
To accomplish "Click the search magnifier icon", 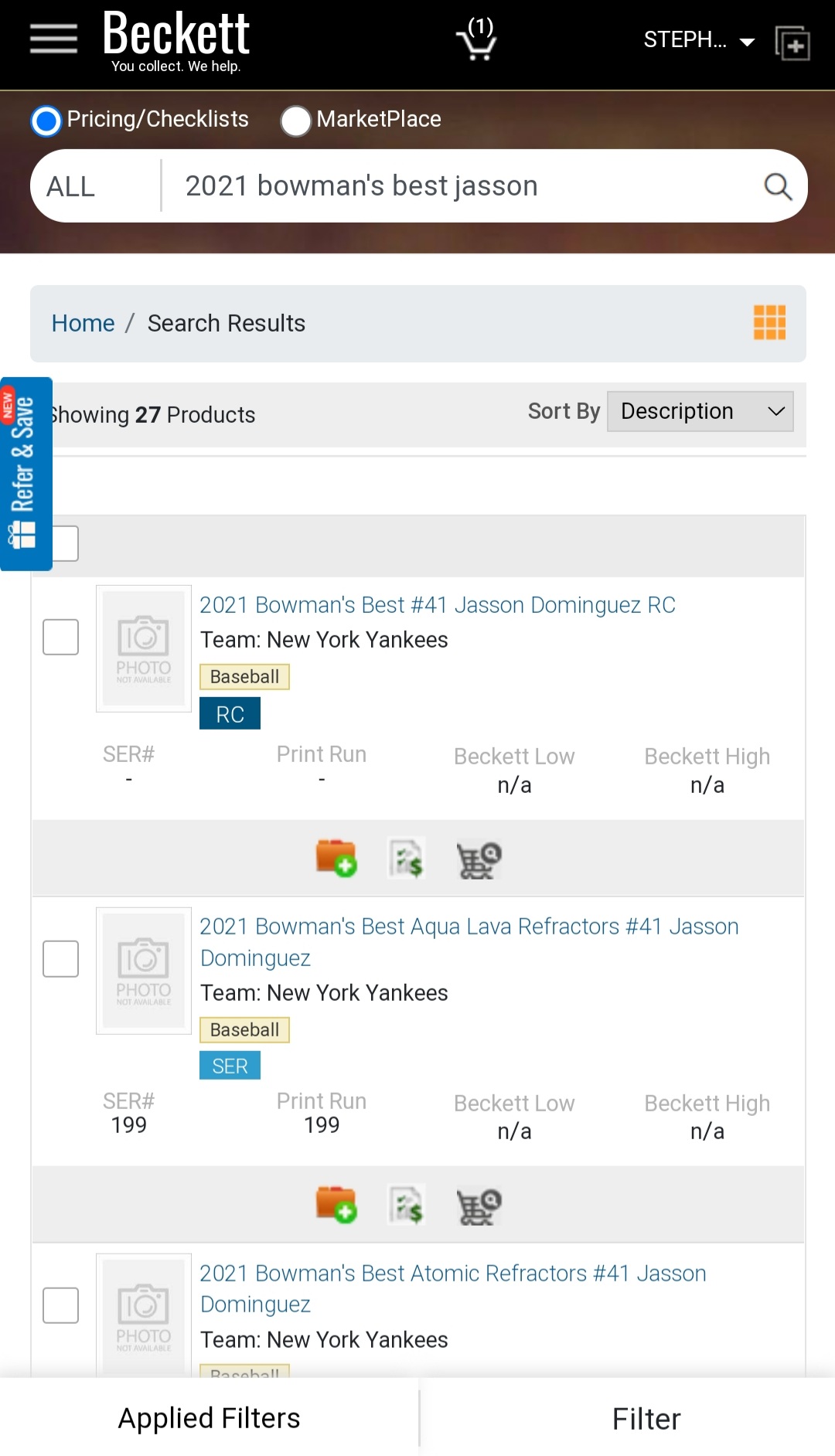I will (778, 186).
